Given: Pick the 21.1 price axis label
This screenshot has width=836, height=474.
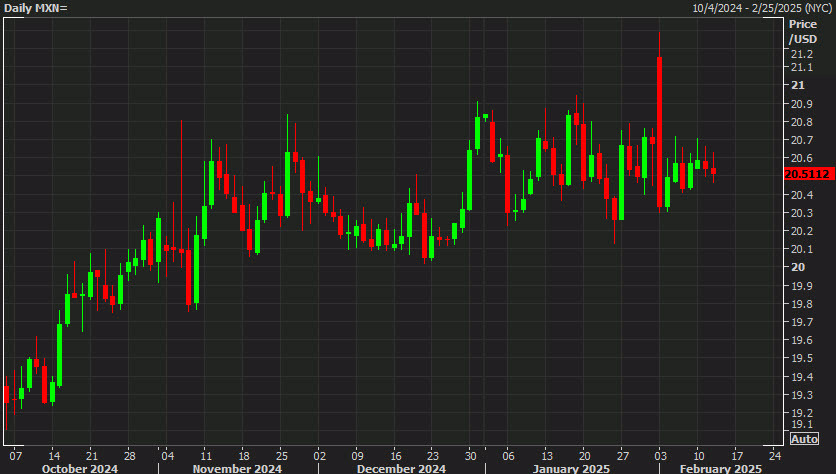Looking at the screenshot, I should click(x=802, y=68).
